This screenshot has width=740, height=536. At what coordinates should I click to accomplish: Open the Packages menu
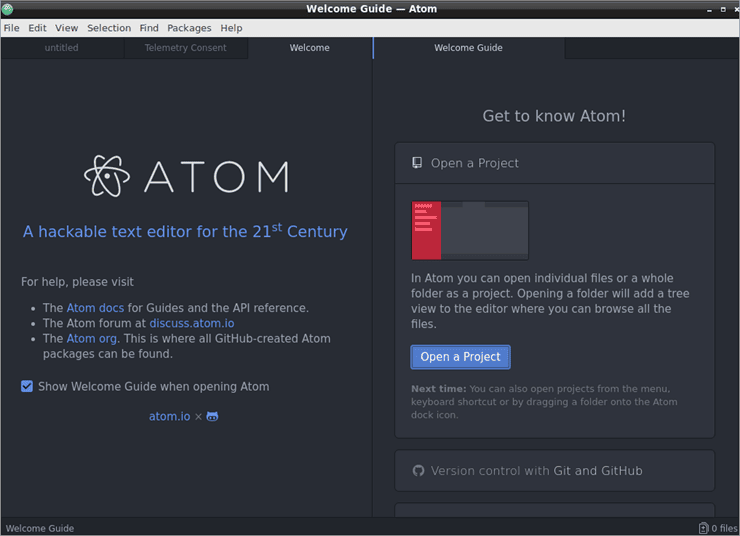point(189,28)
